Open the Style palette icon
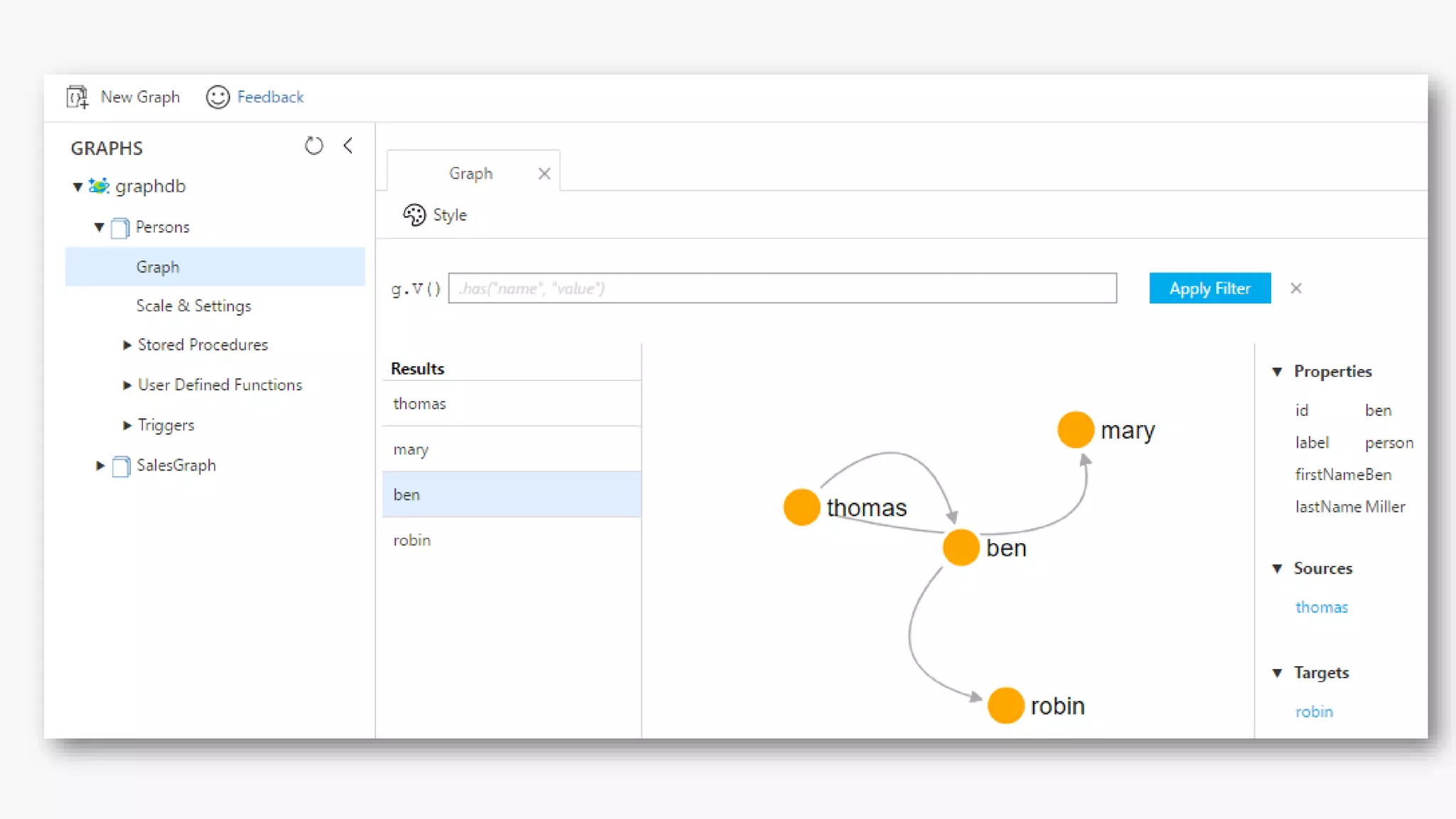 [414, 215]
